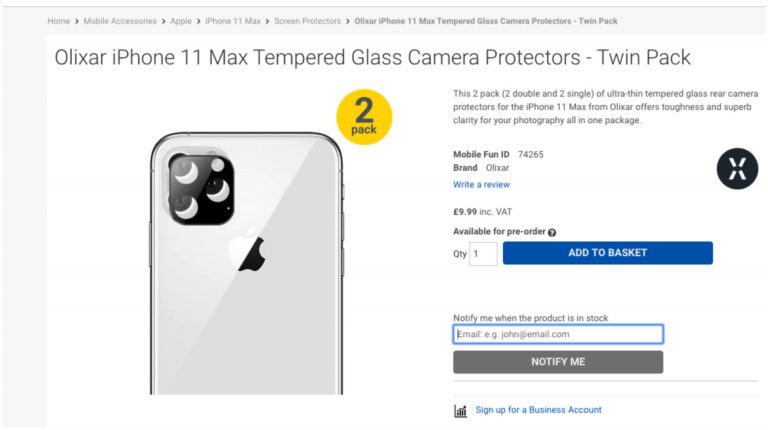The height and width of the screenshot is (430, 768).
Task: Click the product title heading
Action: coord(372,58)
